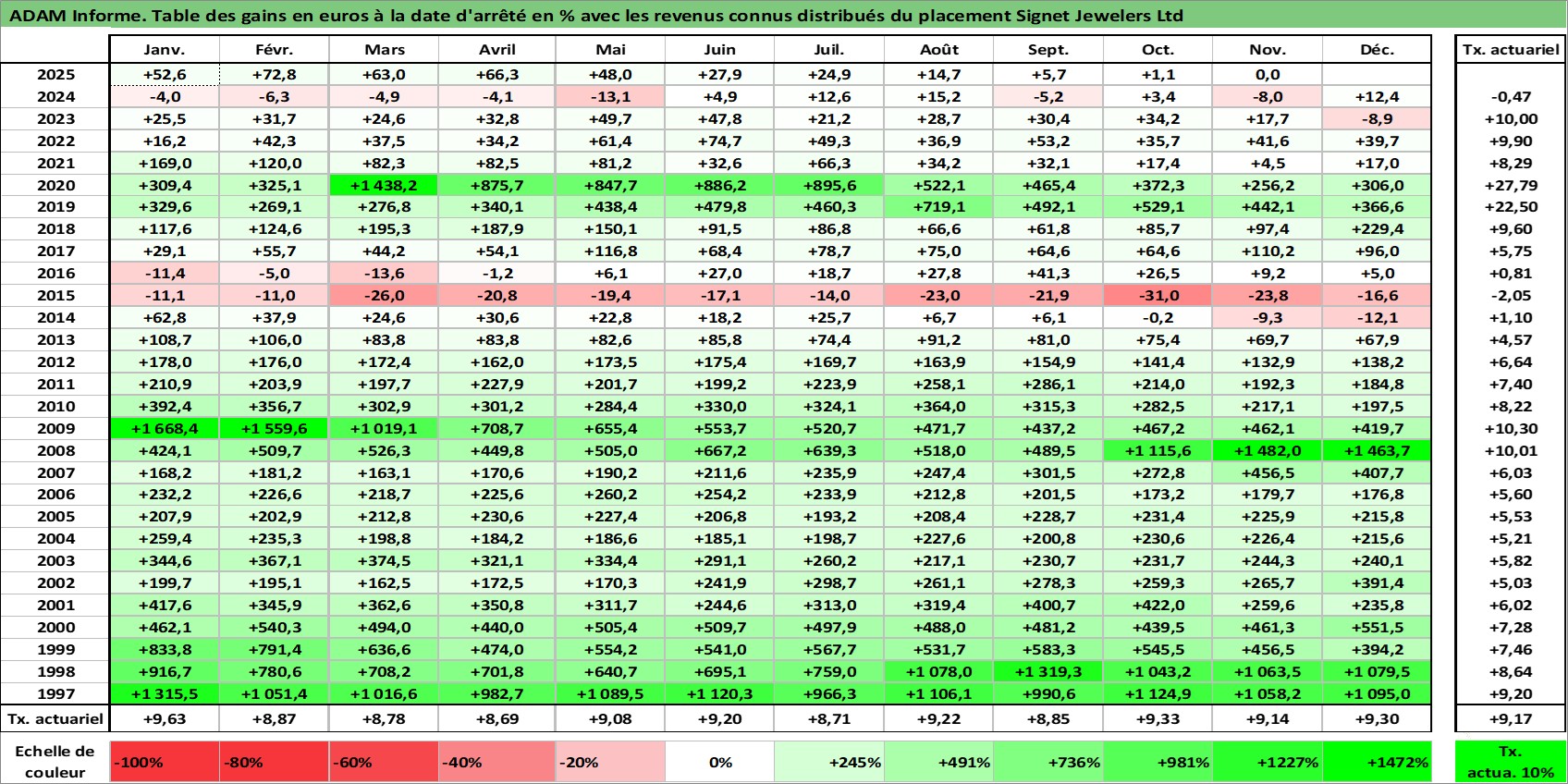Select cell +1 319,3 in September 1998
The height and width of the screenshot is (784, 1568).
point(1048,672)
